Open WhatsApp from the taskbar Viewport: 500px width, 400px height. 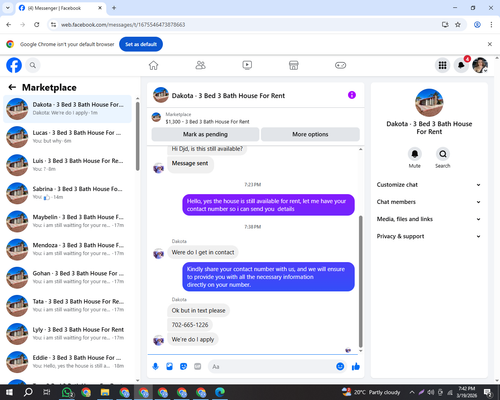67,392
